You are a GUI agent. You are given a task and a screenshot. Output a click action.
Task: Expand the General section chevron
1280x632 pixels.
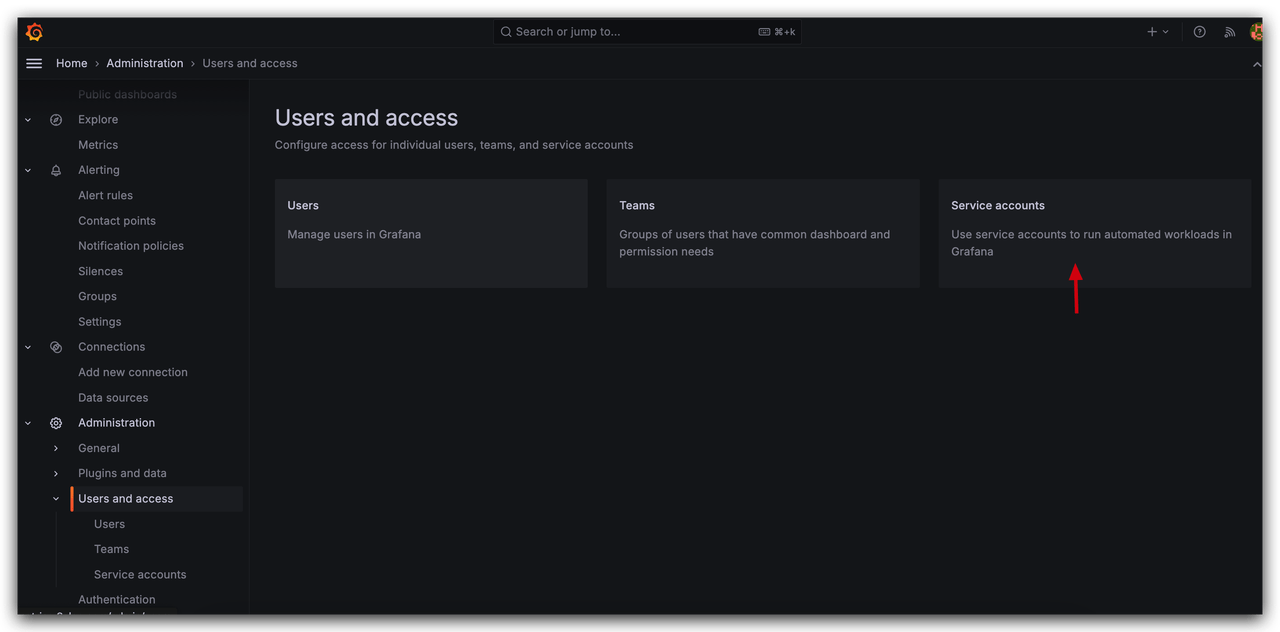[56, 449]
